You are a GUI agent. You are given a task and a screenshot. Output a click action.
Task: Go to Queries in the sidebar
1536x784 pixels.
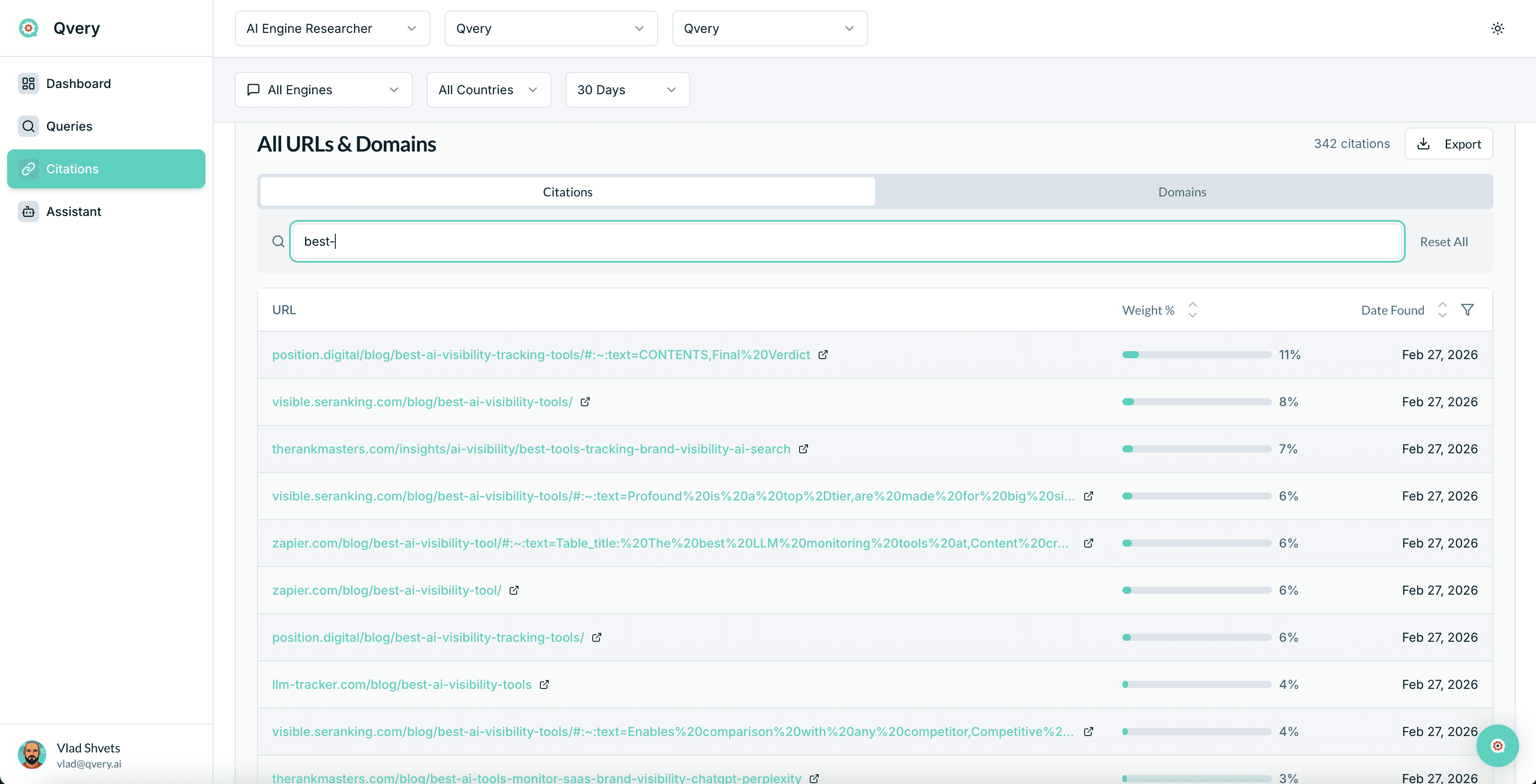(69, 126)
